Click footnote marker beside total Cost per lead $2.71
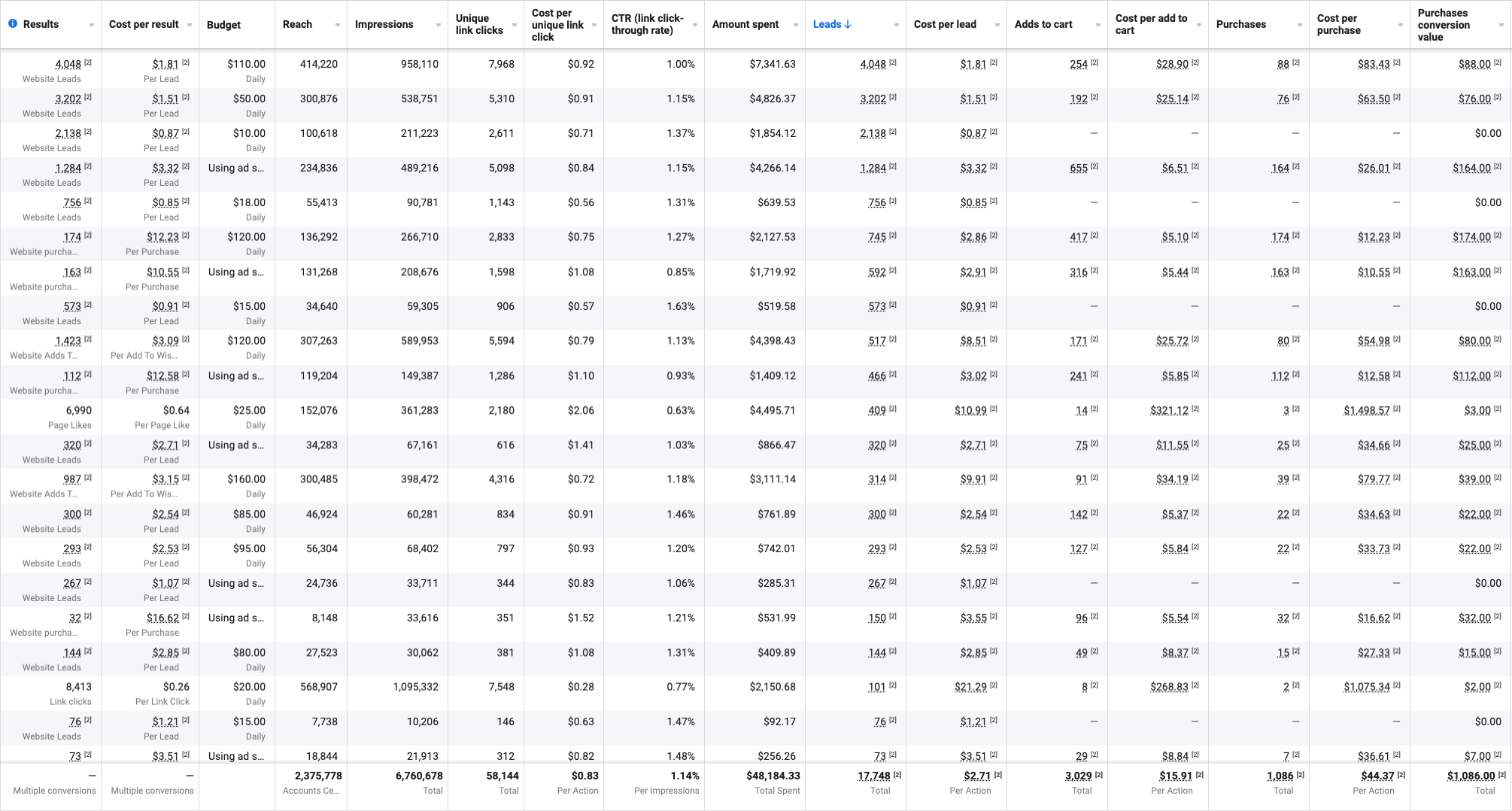The height and width of the screenshot is (811, 1512). [x=998, y=774]
